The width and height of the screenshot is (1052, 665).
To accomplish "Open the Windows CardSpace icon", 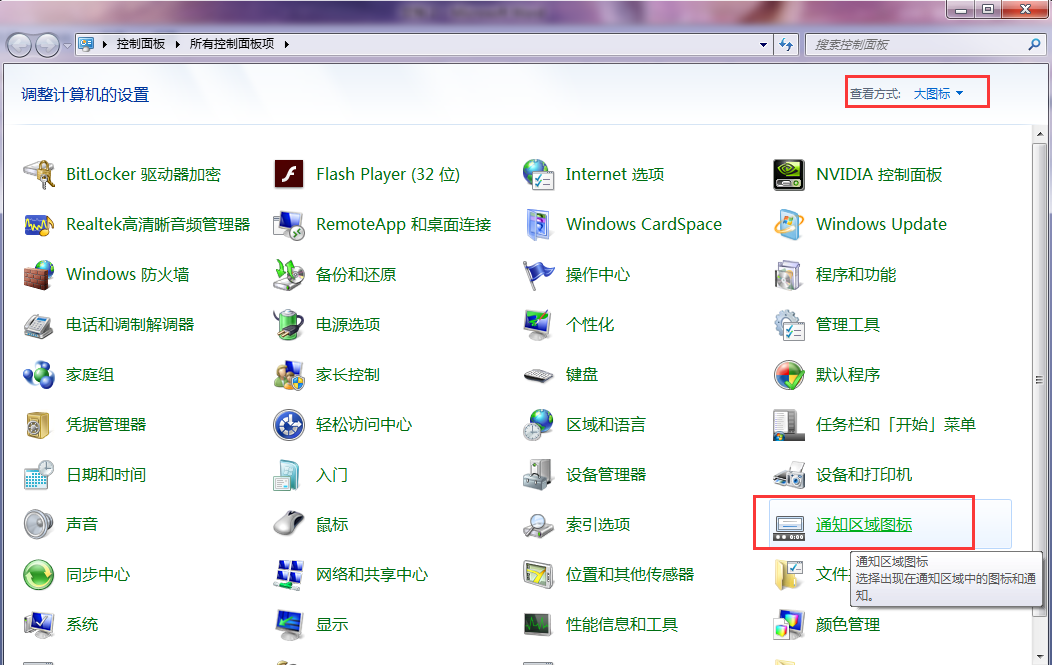I will point(538,225).
